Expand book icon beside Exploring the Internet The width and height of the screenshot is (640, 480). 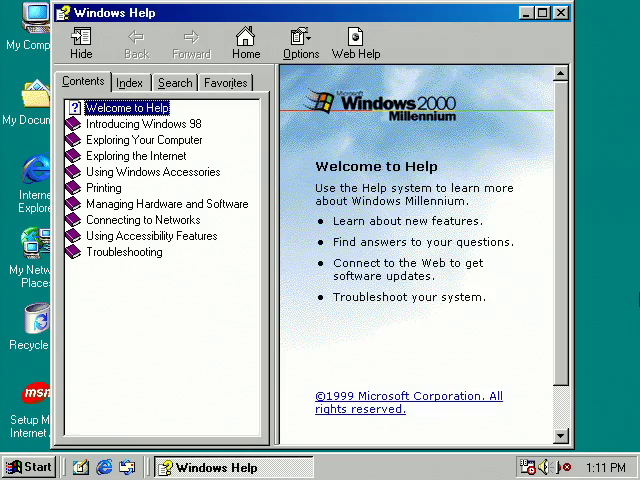point(73,156)
